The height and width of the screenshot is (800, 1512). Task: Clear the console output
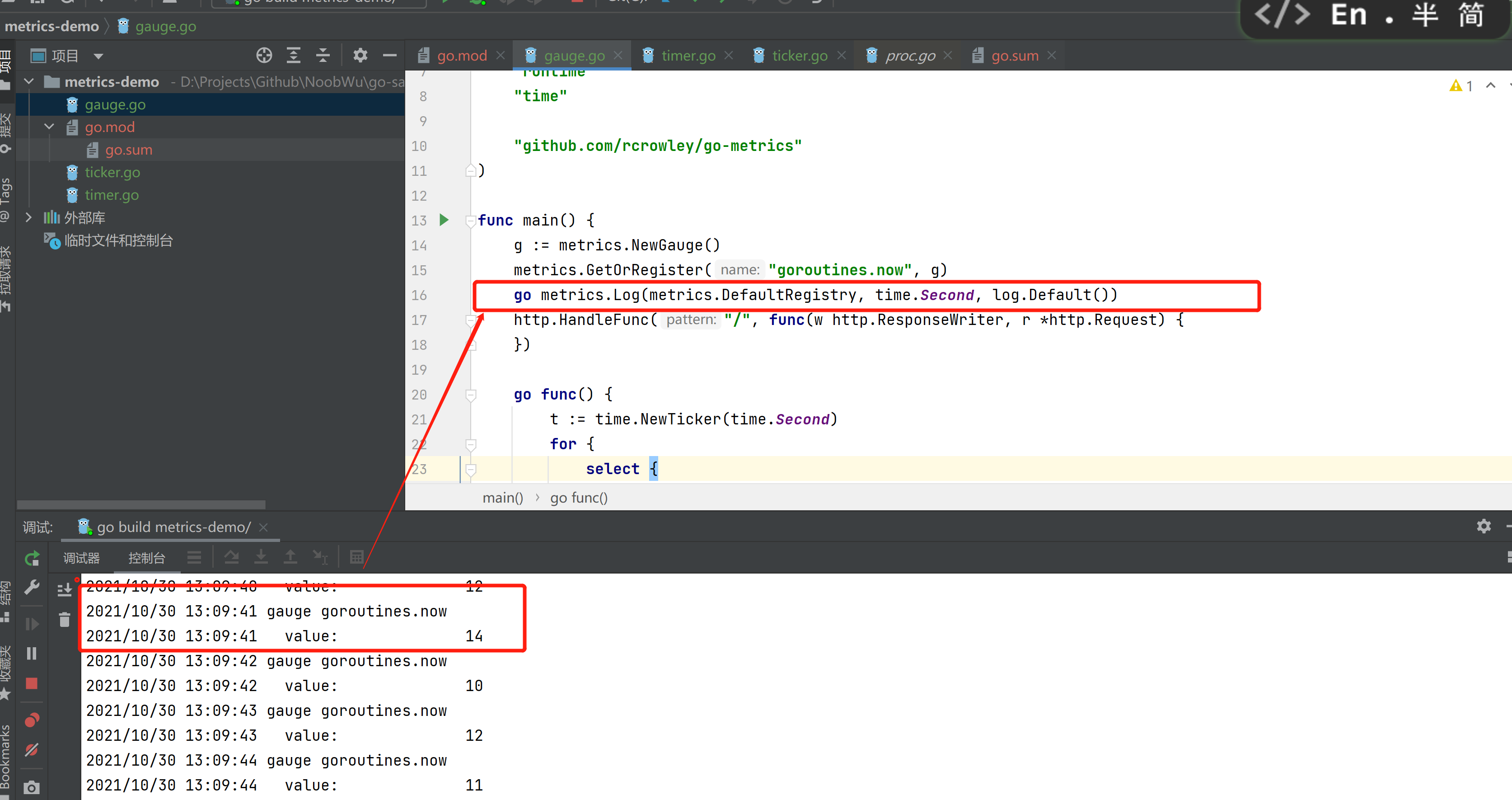point(65,620)
